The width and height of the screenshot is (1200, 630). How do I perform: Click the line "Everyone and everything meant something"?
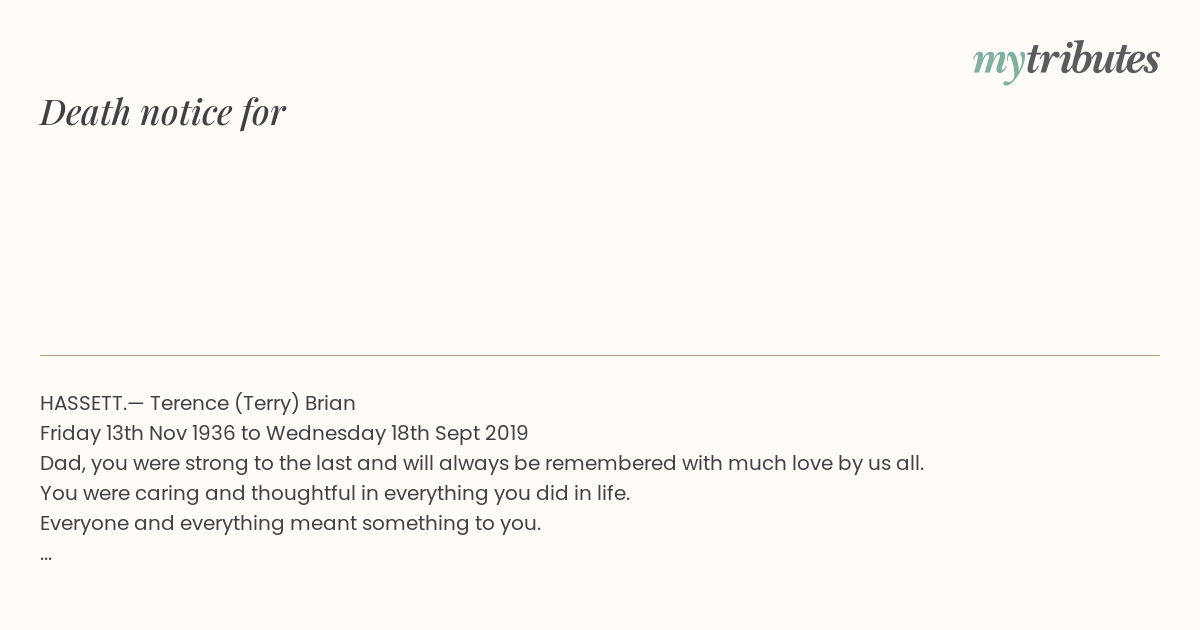click(x=290, y=524)
